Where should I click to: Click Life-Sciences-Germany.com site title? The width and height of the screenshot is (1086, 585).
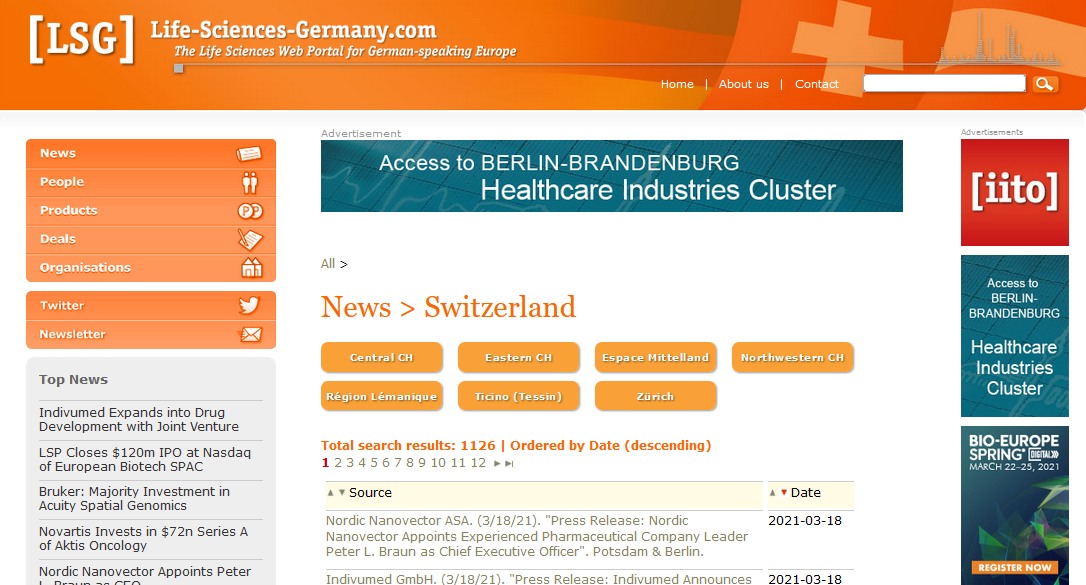294,30
